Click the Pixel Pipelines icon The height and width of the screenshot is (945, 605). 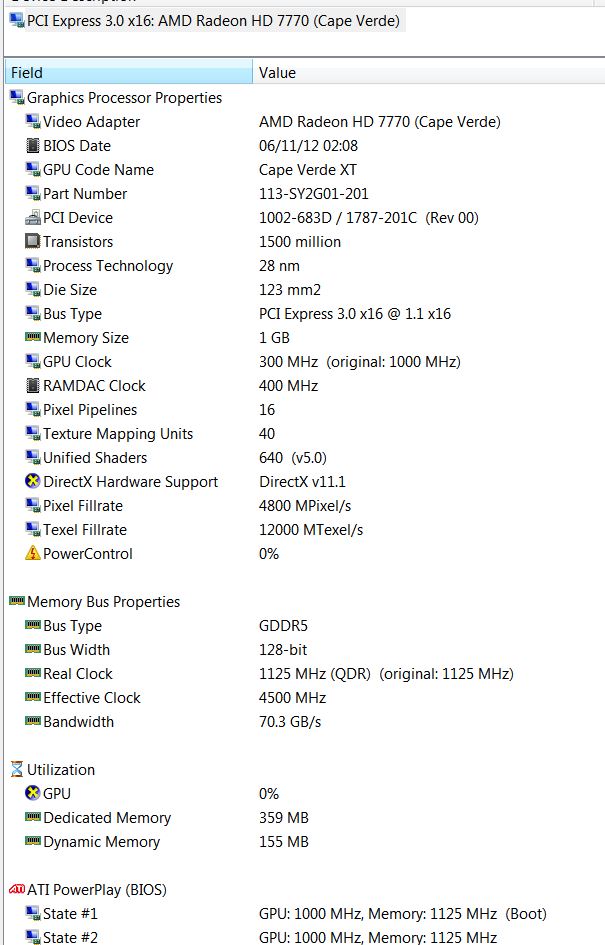(x=33, y=409)
